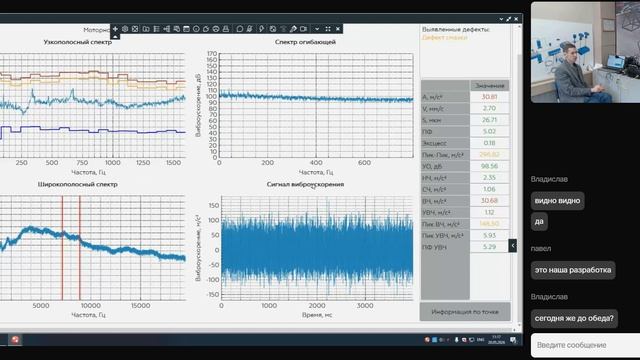Screen dimensions: 640x360
Task: Click the 'Дефект смазки' detected defect text
Action: point(444,37)
